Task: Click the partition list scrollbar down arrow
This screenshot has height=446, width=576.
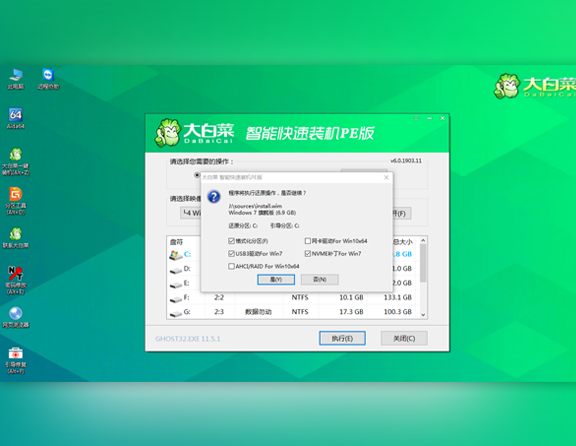Action: coord(423,315)
